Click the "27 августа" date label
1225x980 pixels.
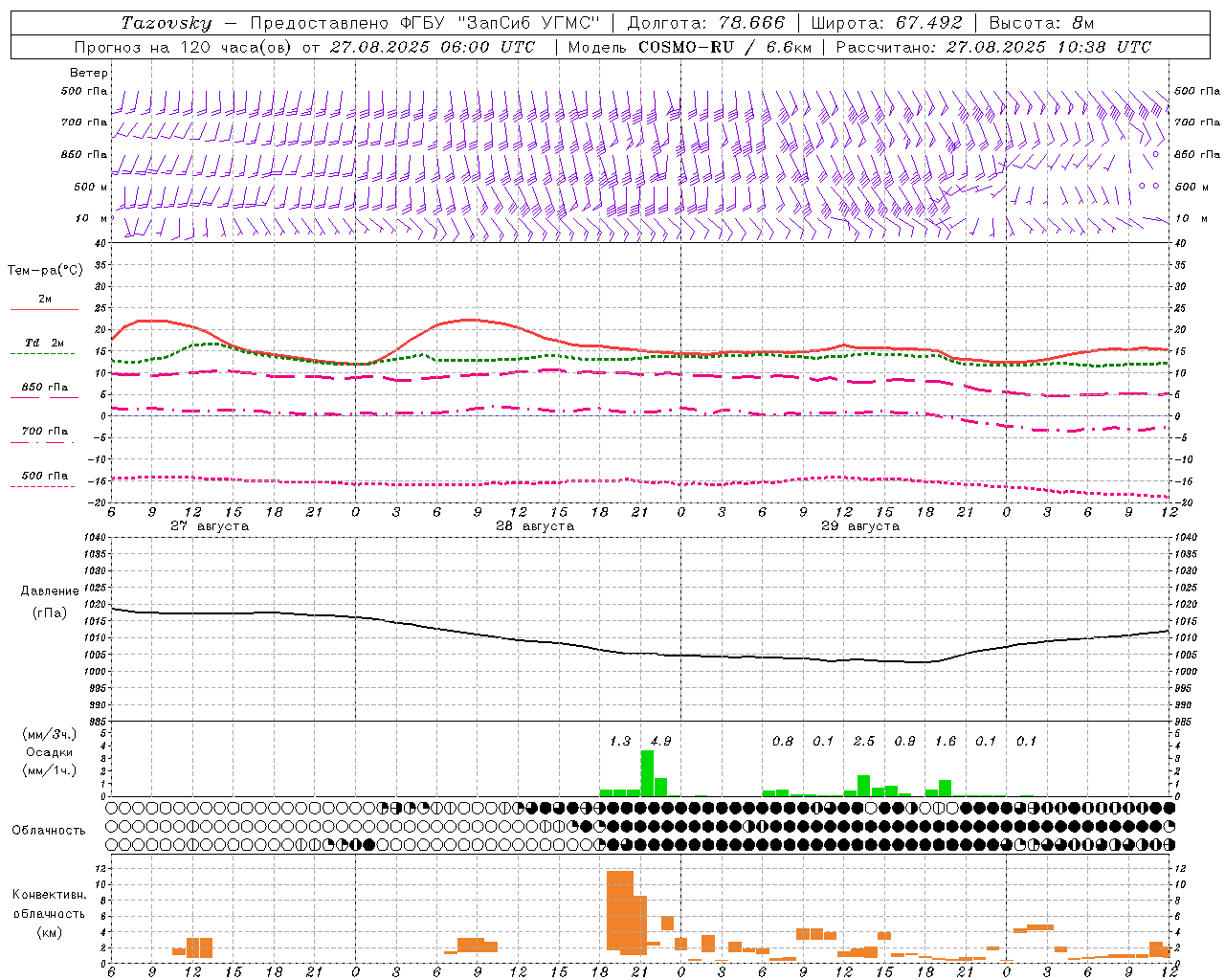click(210, 526)
